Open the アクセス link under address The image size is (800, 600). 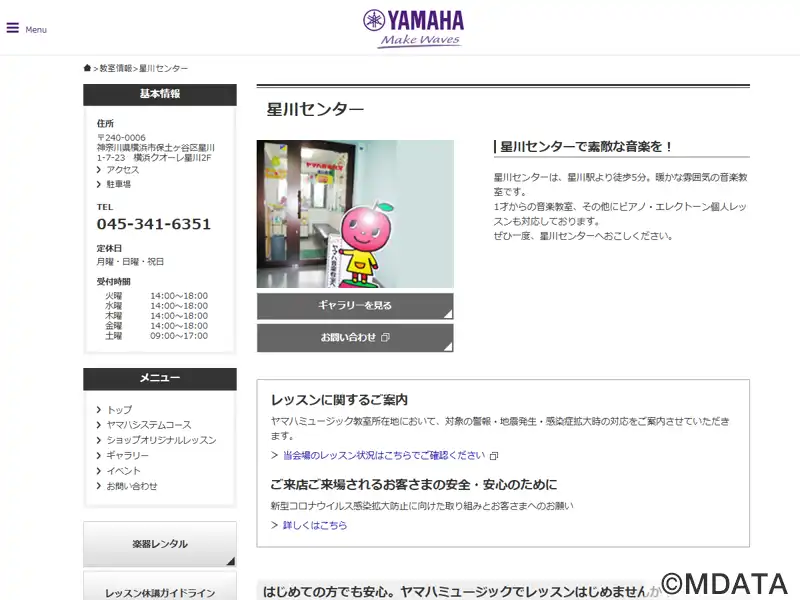coord(122,170)
